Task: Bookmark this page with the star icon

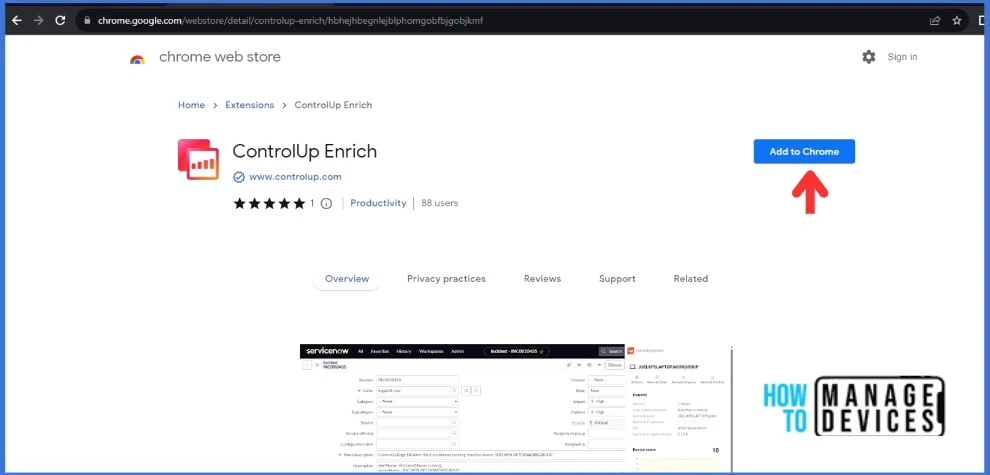Action: click(957, 21)
